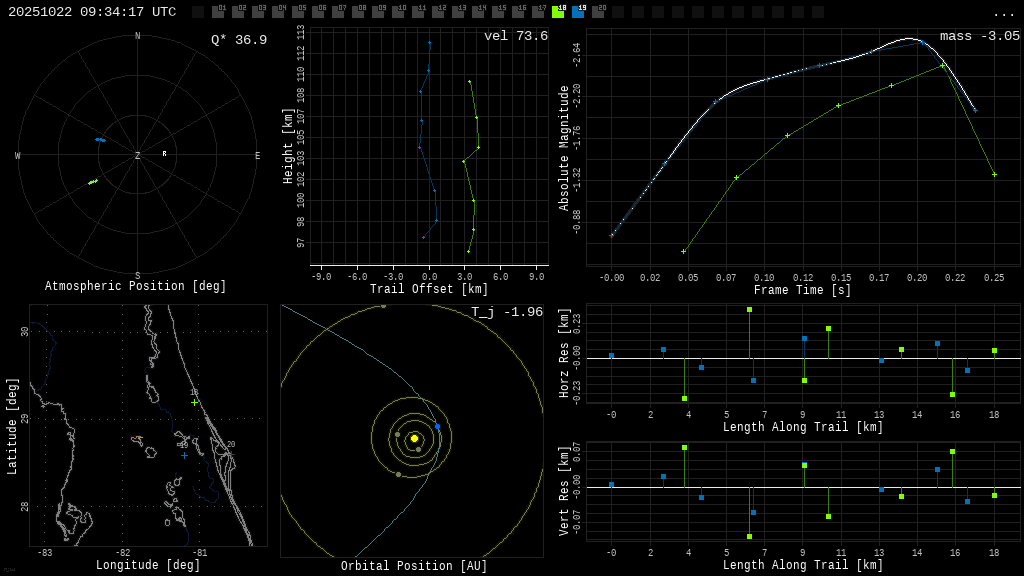
Task: Toggle the green station 18 square
Action: 558,12
